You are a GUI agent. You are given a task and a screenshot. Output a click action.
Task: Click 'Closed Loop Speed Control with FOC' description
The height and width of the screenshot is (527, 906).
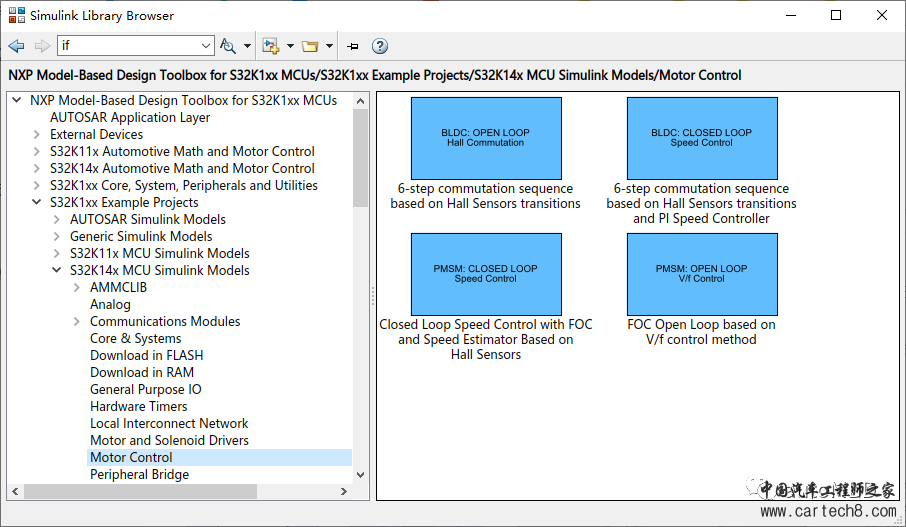tap(486, 340)
